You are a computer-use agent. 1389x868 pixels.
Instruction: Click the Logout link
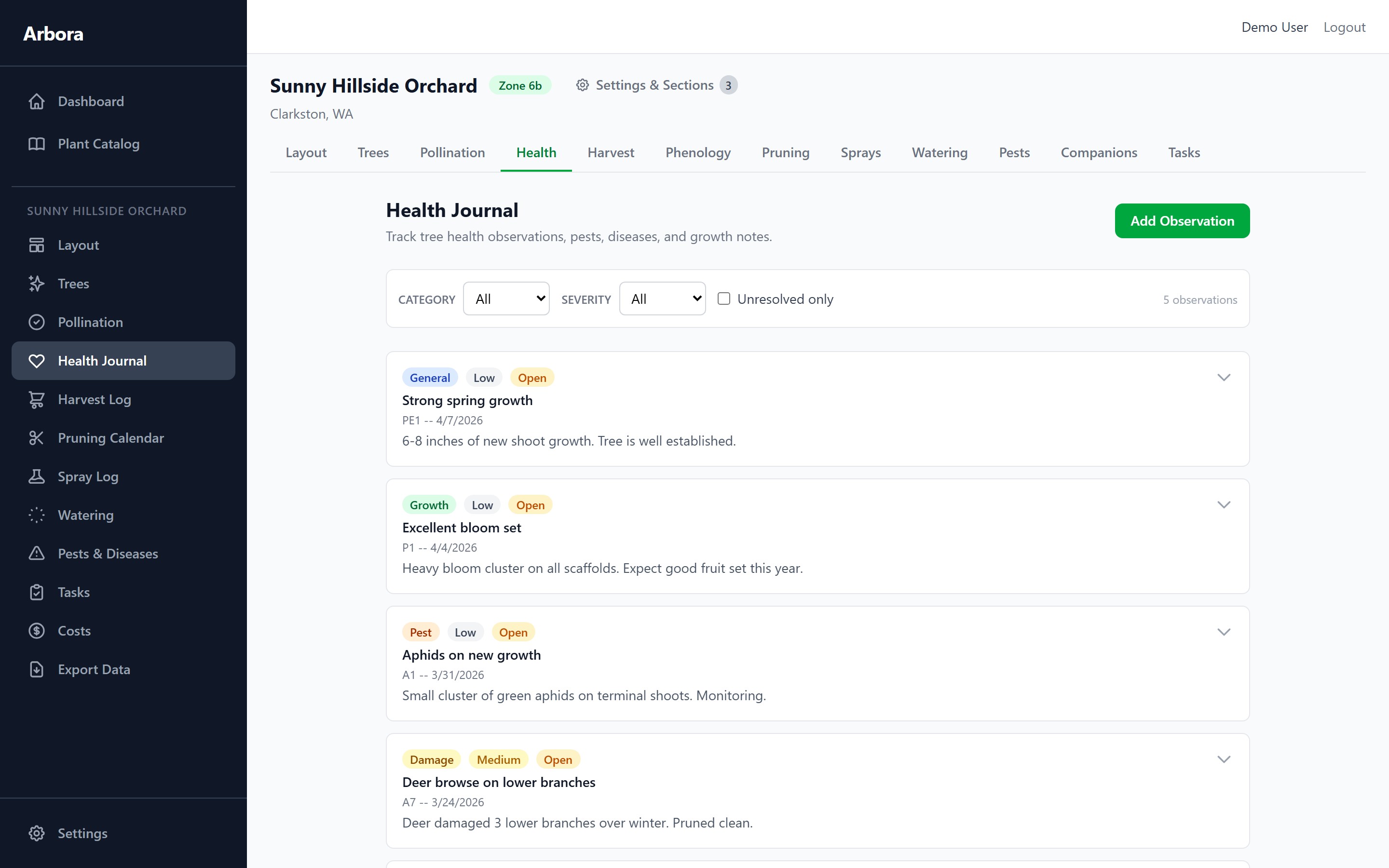(1344, 27)
